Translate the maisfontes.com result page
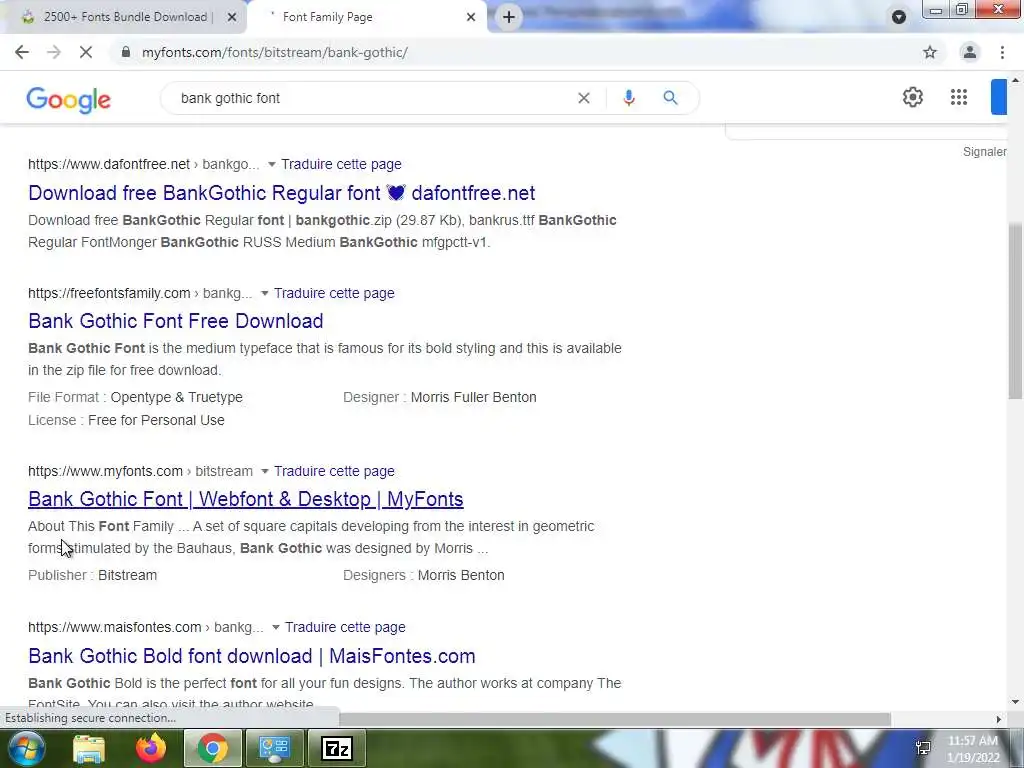The image size is (1024, 768). [x=345, y=627]
